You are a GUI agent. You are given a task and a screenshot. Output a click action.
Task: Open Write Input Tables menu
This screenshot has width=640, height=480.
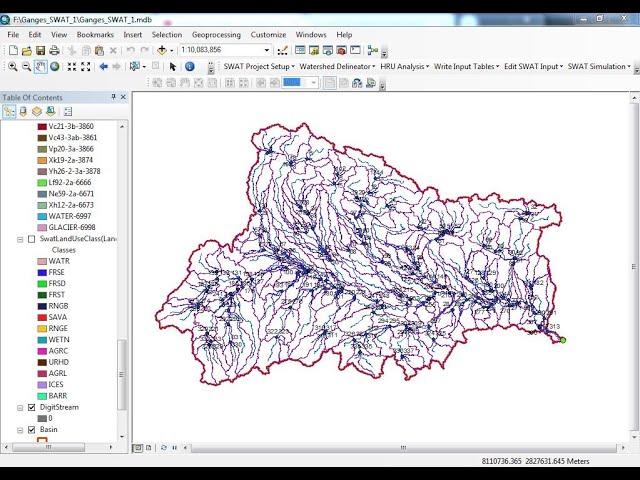[x=467, y=67]
